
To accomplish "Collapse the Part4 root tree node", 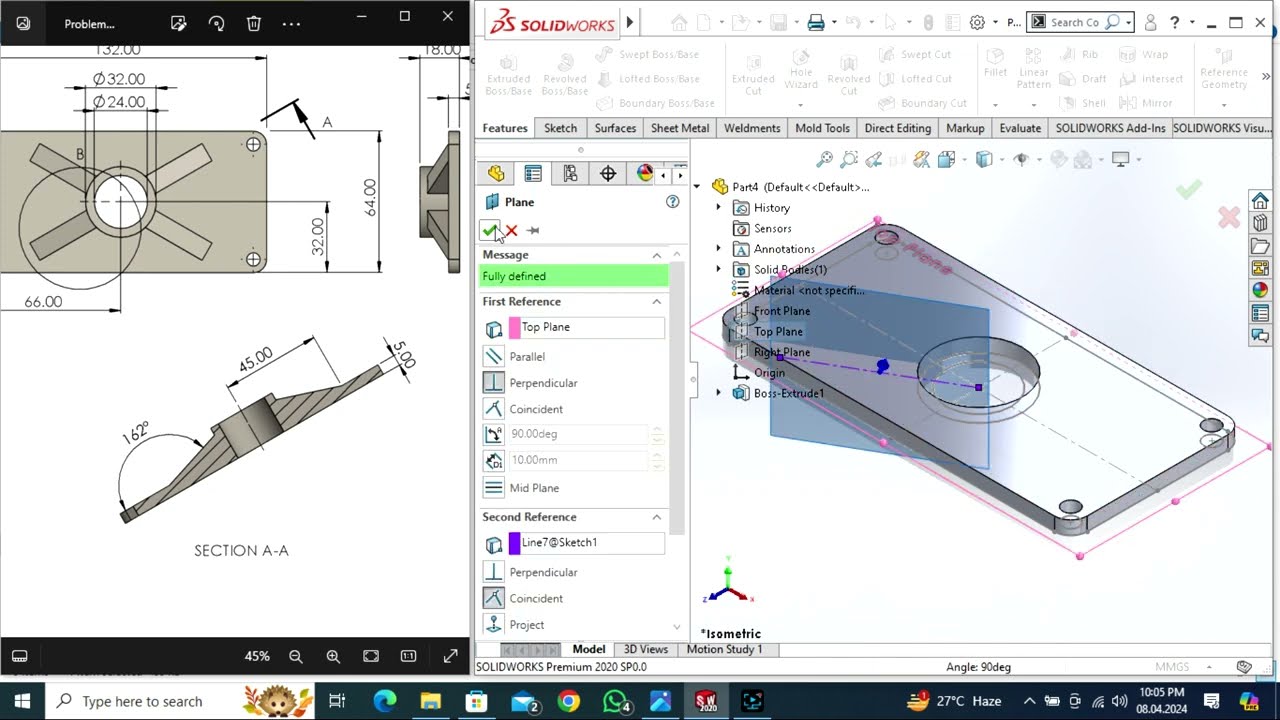I will point(699,187).
